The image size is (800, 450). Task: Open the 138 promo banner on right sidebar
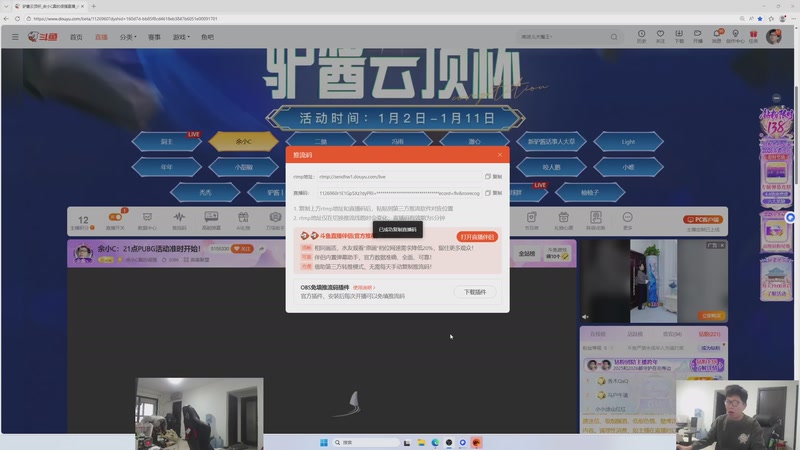tap(776, 122)
